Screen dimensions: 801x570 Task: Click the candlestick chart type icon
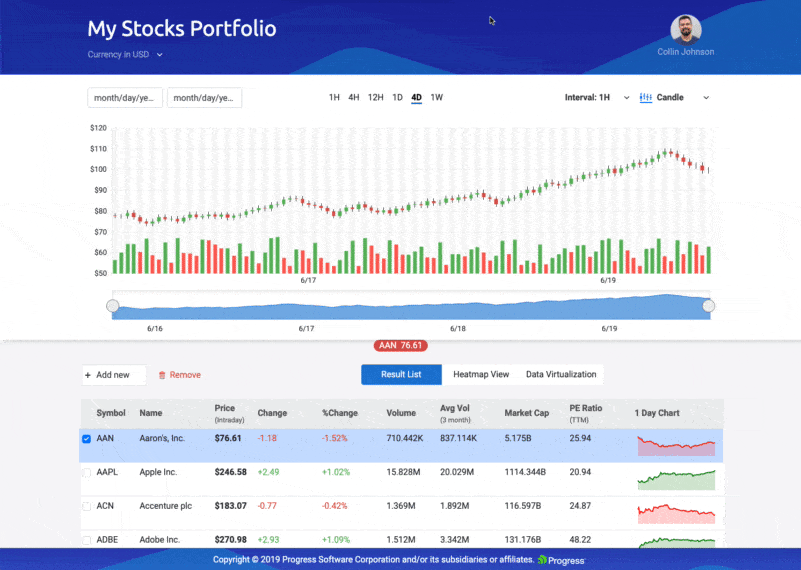tap(645, 98)
